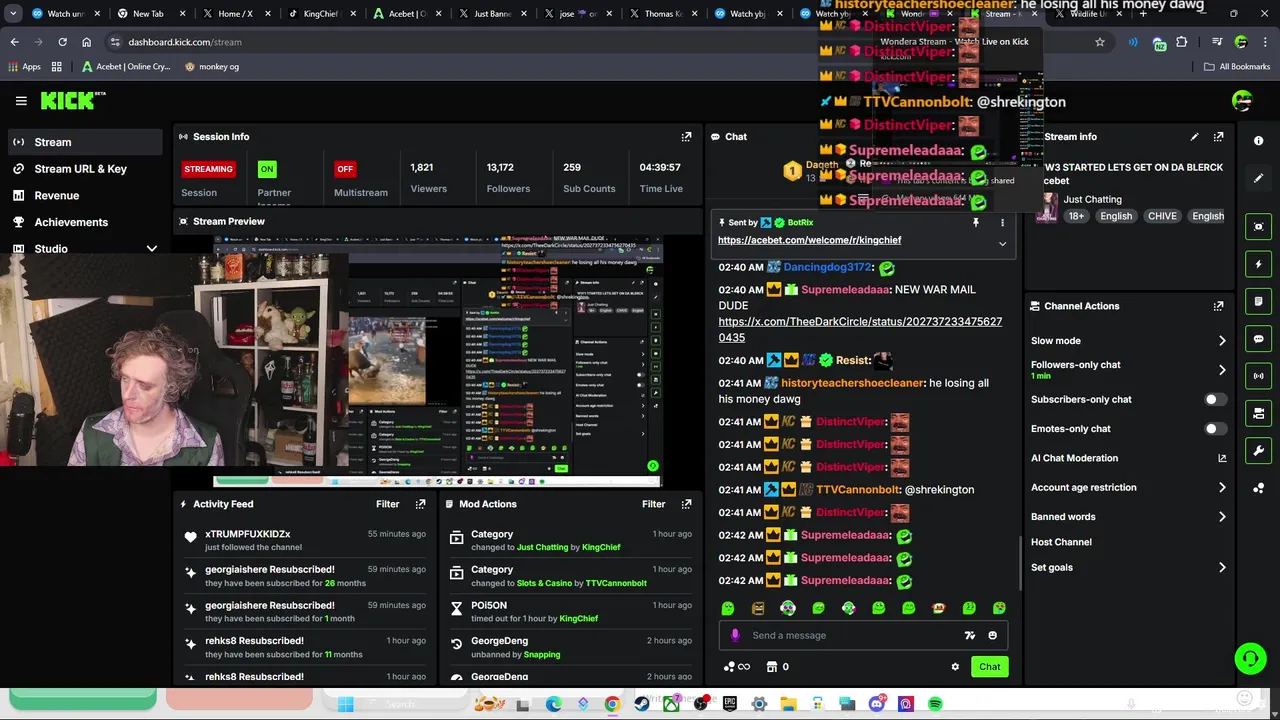1280x720 pixels.
Task: Click the wrench icon in right sidebar
Action: (x=1259, y=450)
